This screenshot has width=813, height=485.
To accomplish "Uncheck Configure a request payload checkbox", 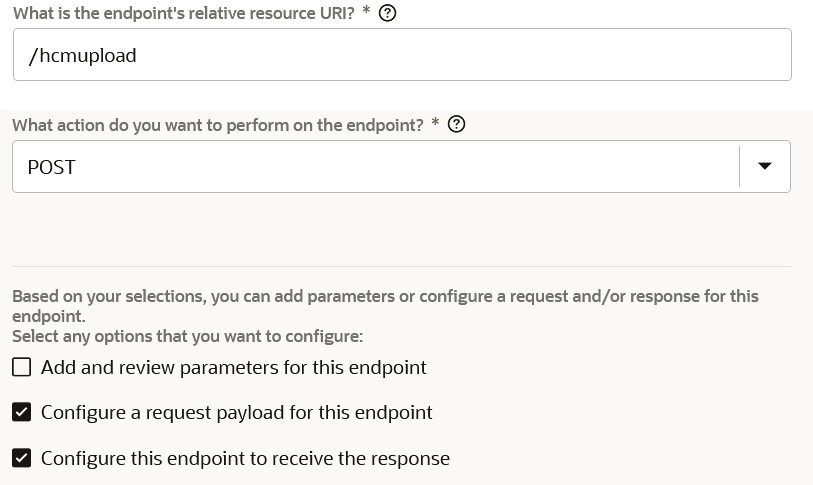I will click(22, 412).
